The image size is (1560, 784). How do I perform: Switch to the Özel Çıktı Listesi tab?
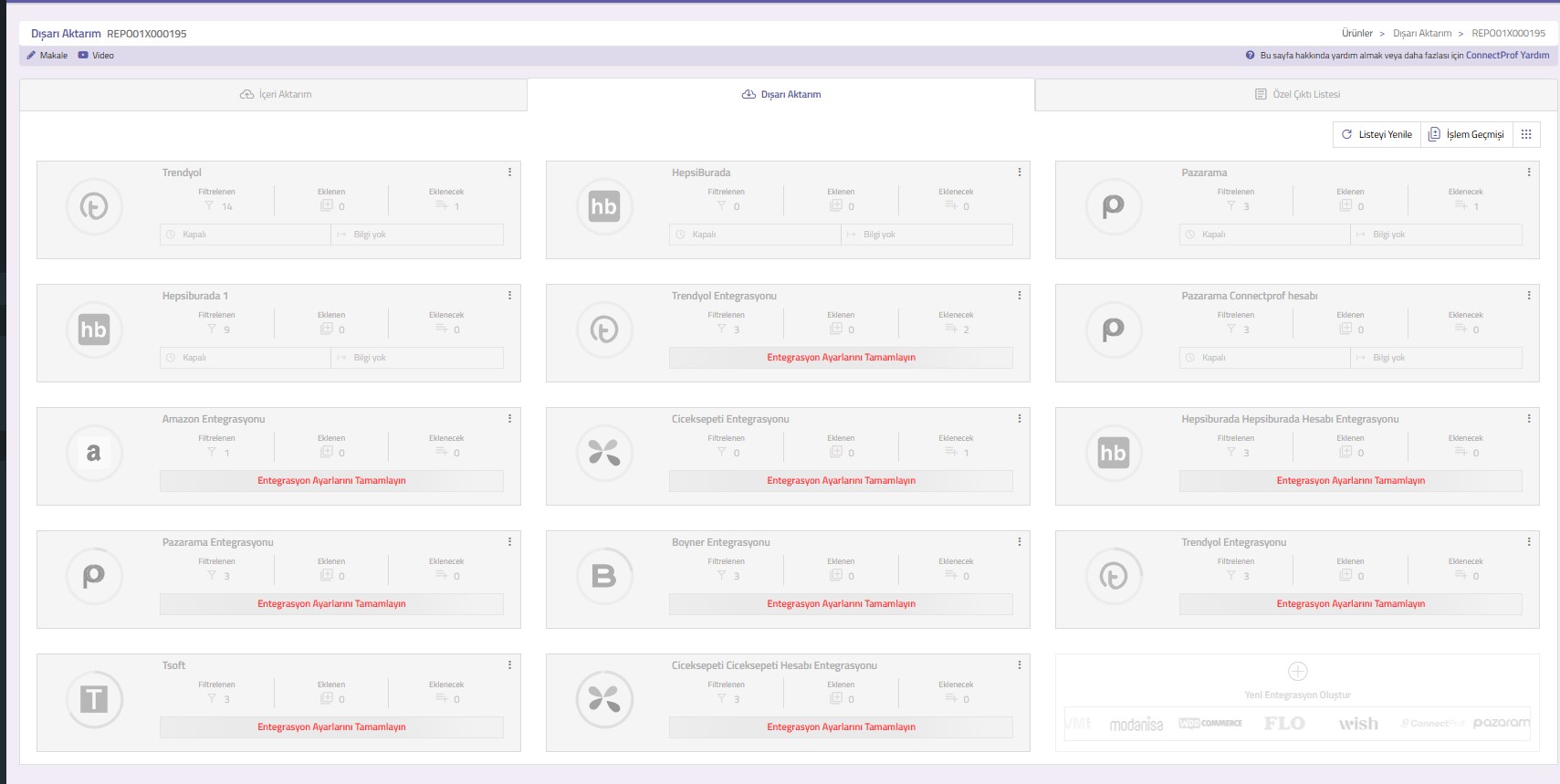tap(1297, 95)
